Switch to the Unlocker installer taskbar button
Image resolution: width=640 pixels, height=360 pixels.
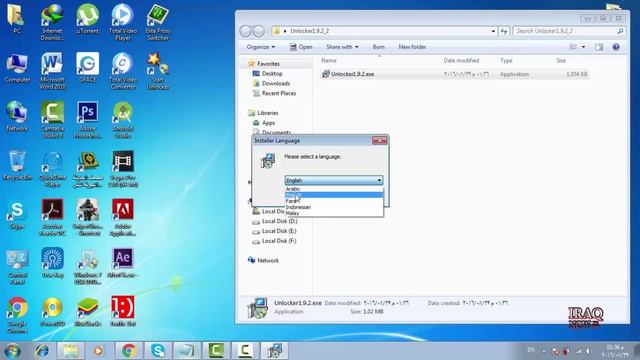(x=274, y=351)
